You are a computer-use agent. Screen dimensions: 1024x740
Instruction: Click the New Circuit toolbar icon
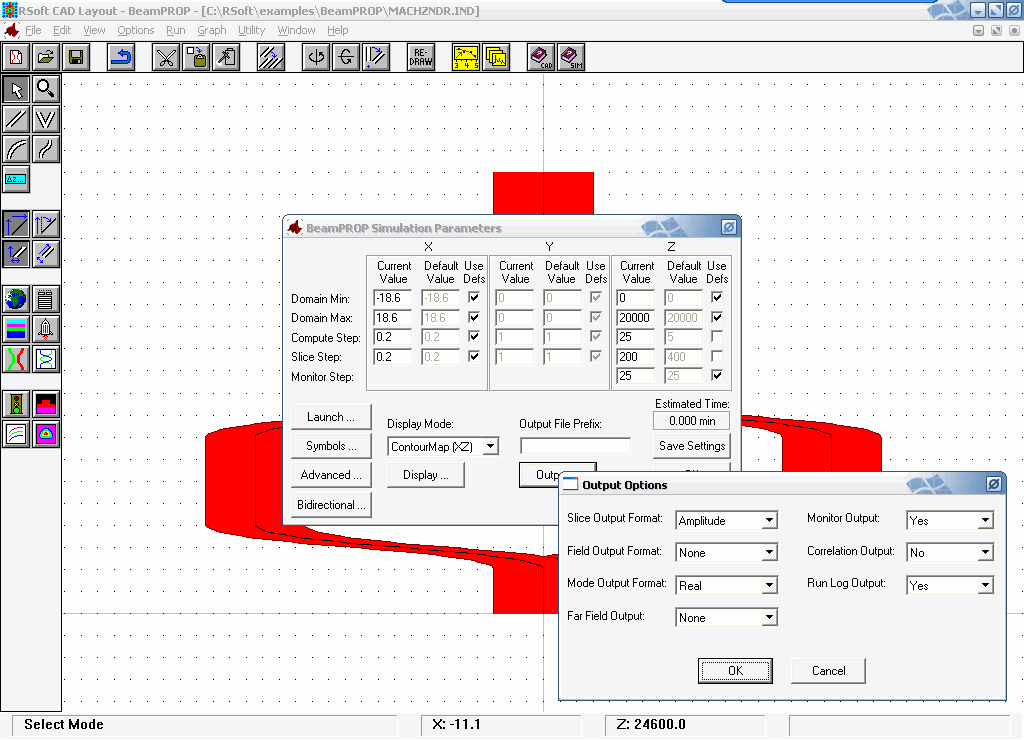(x=16, y=57)
